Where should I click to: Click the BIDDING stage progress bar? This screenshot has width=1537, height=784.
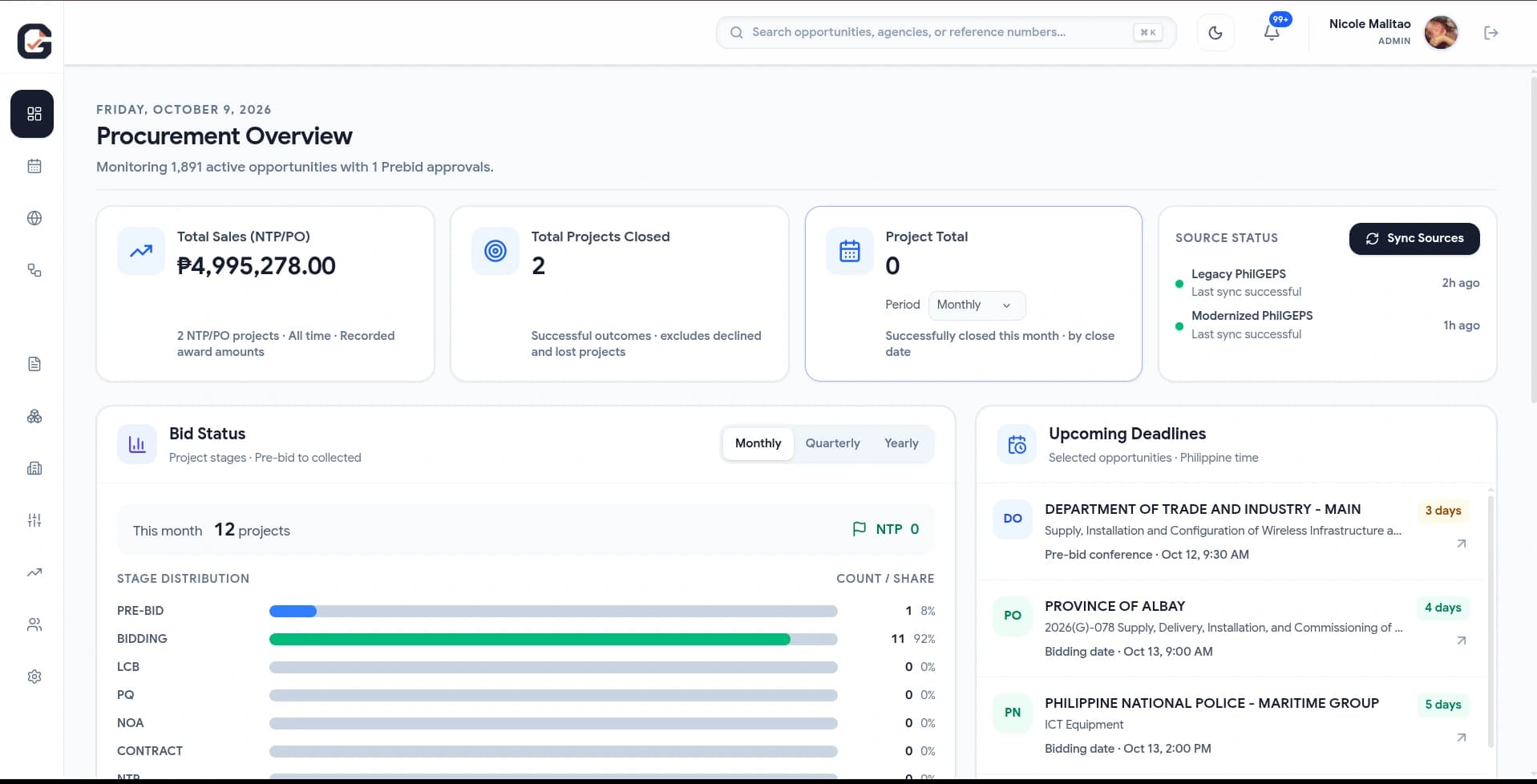[553, 639]
